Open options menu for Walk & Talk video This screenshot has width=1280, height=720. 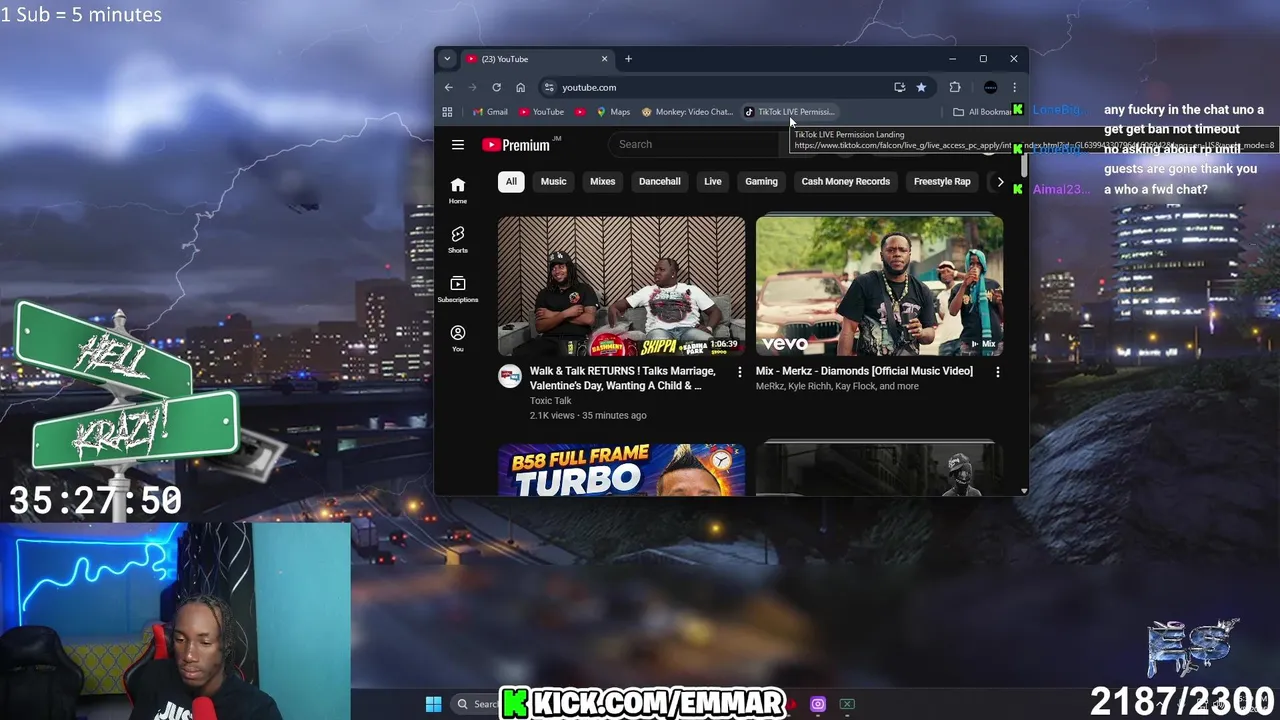pyautogui.click(x=740, y=372)
